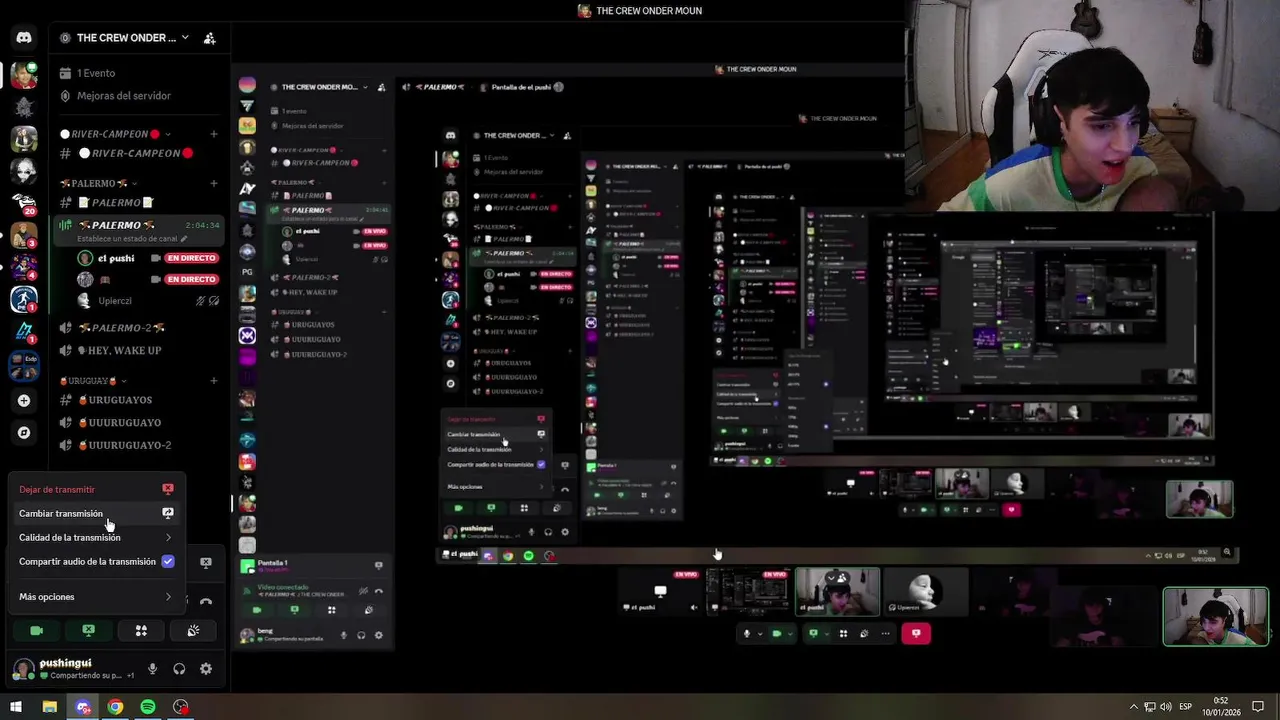Open screen share options chevron in call bar

click(825, 634)
